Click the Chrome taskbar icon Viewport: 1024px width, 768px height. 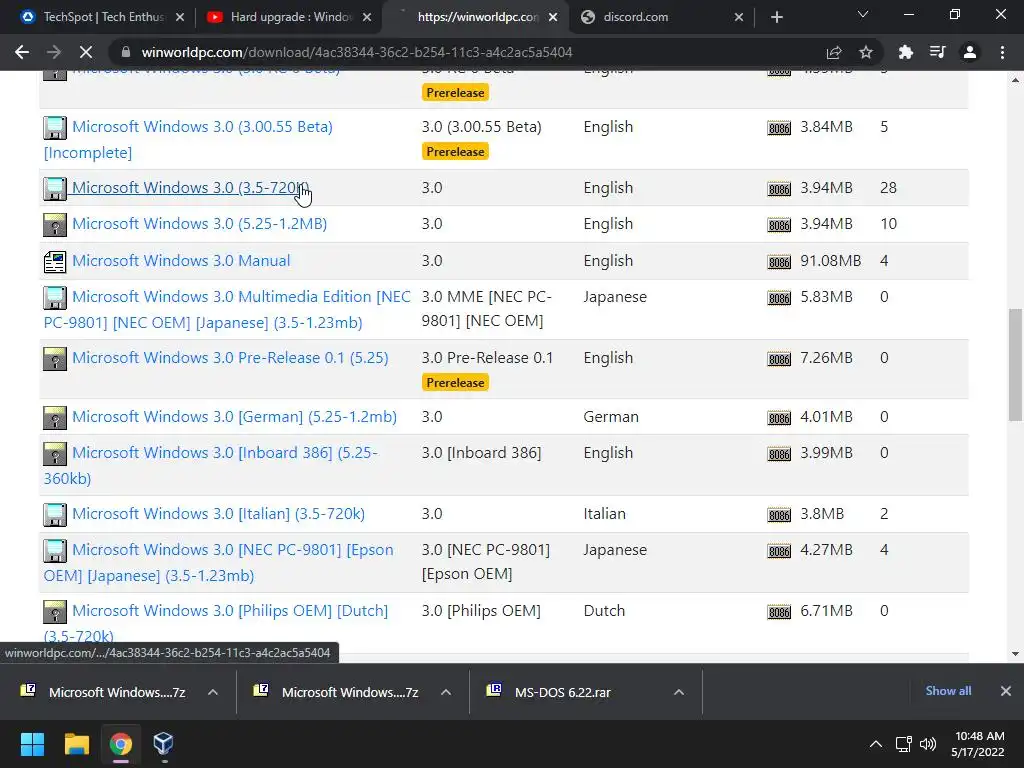[x=120, y=743]
